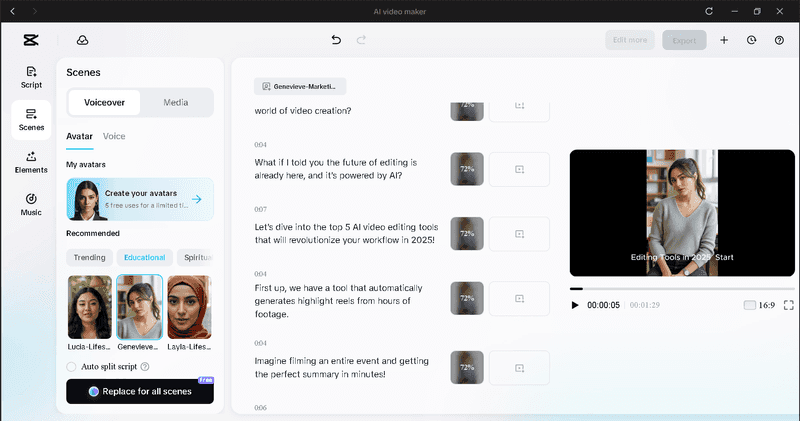This screenshot has width=800, height=421.
Task: Expand Create your avatars arrow
Action: click(x=197, y=200)
